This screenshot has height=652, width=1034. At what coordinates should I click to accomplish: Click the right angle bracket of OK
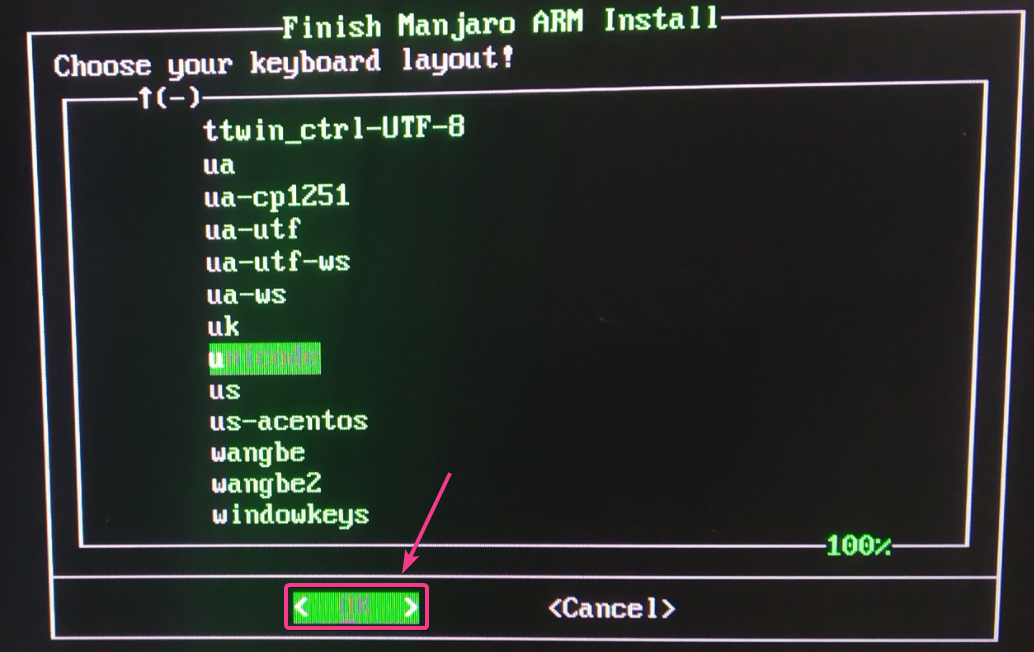click(x=411, y=607)
